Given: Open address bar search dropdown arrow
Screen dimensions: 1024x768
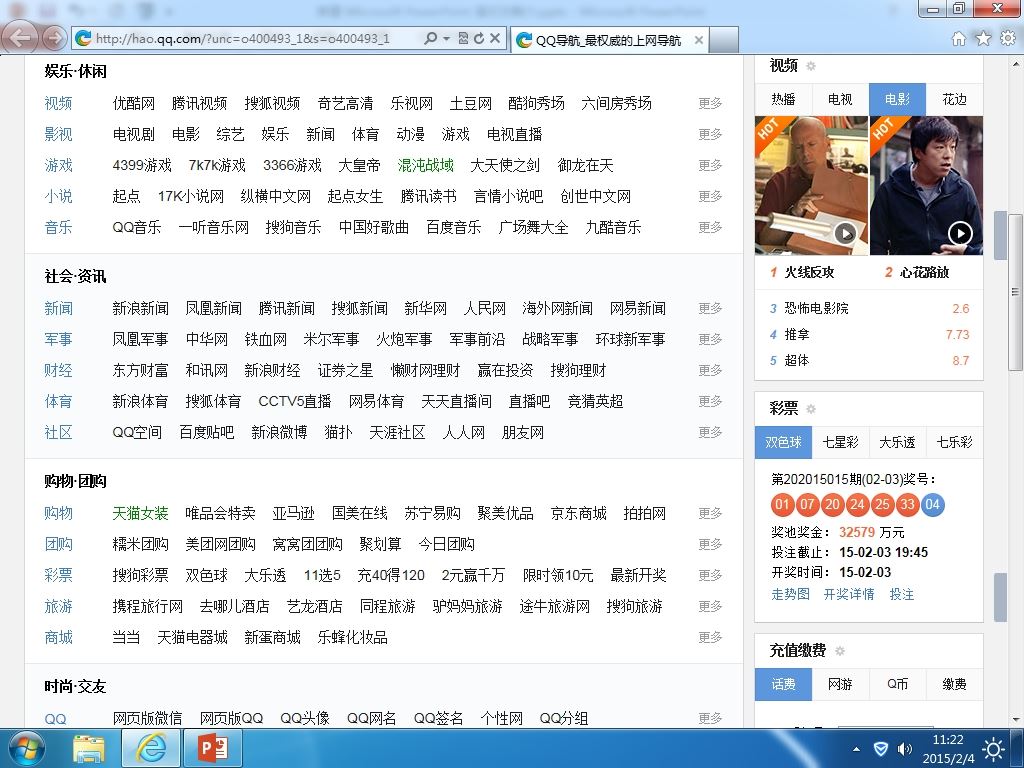Looking at the screenshot, I should [x=447, y=39].
